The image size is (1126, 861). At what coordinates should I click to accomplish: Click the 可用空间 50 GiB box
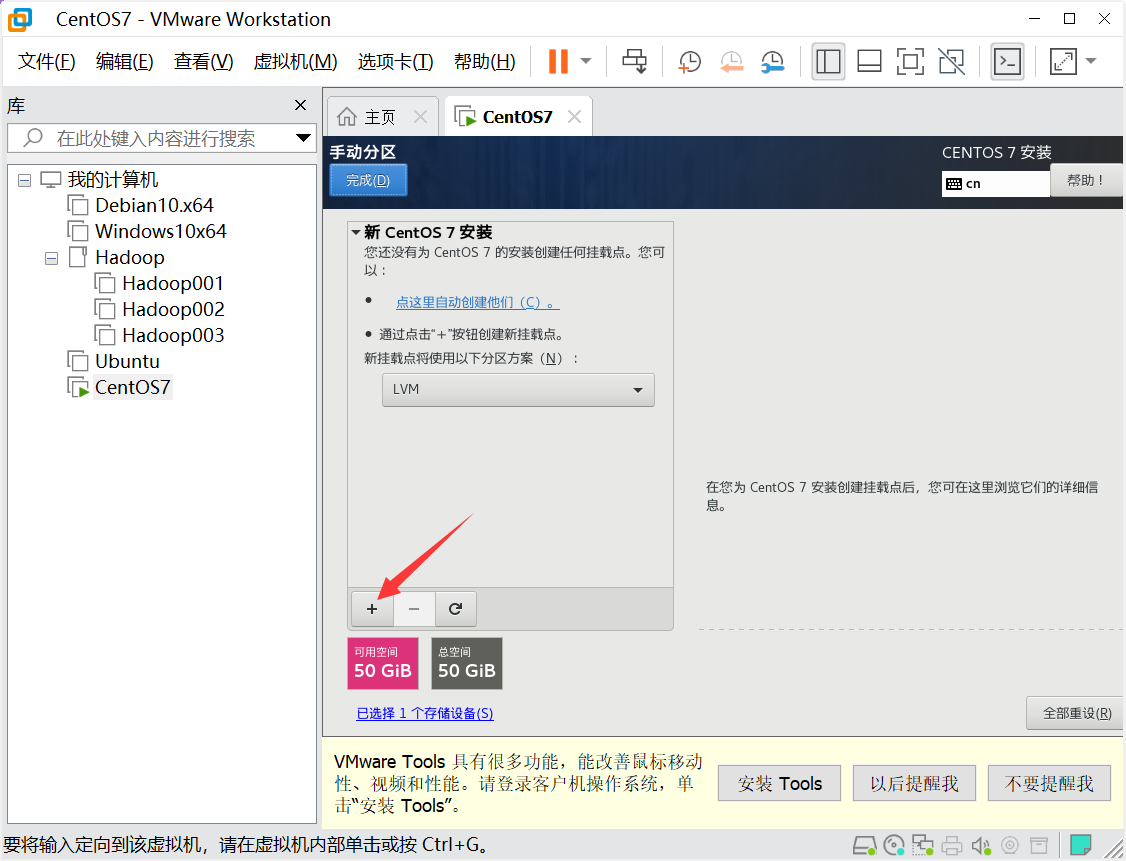[383, 664]
